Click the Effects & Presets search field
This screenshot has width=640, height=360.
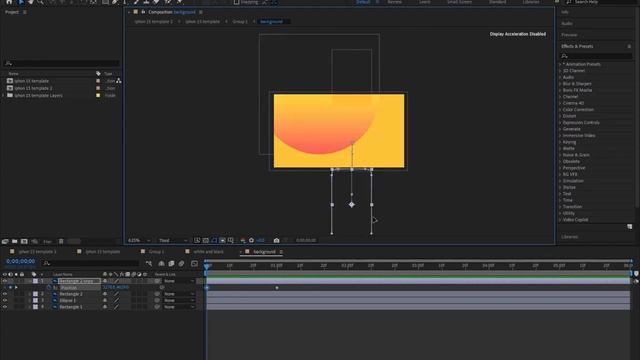pyautogui.click(x=596, y=56)
